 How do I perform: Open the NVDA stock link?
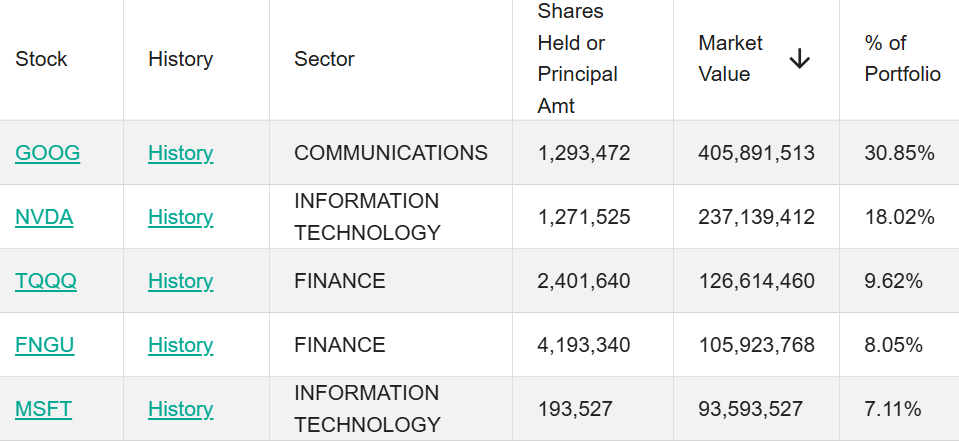(44, 217)
